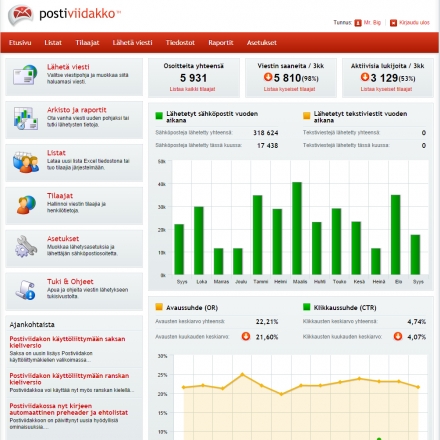Open the Etusivu menu item
The width and height of the screenshot is (440, 440).
[x=20, y=43]
